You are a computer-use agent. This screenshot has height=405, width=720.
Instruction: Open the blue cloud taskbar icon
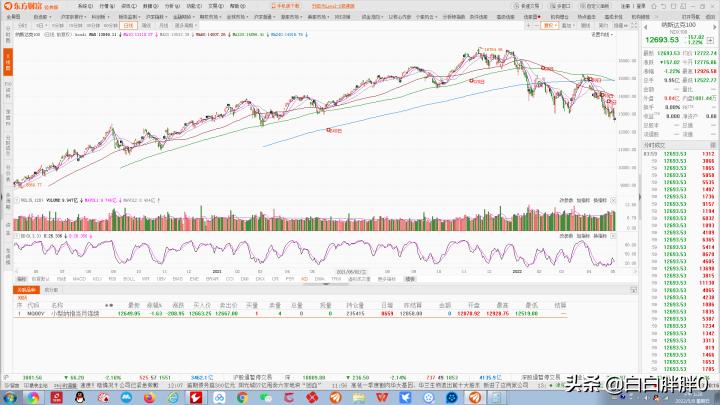[219, 397]
